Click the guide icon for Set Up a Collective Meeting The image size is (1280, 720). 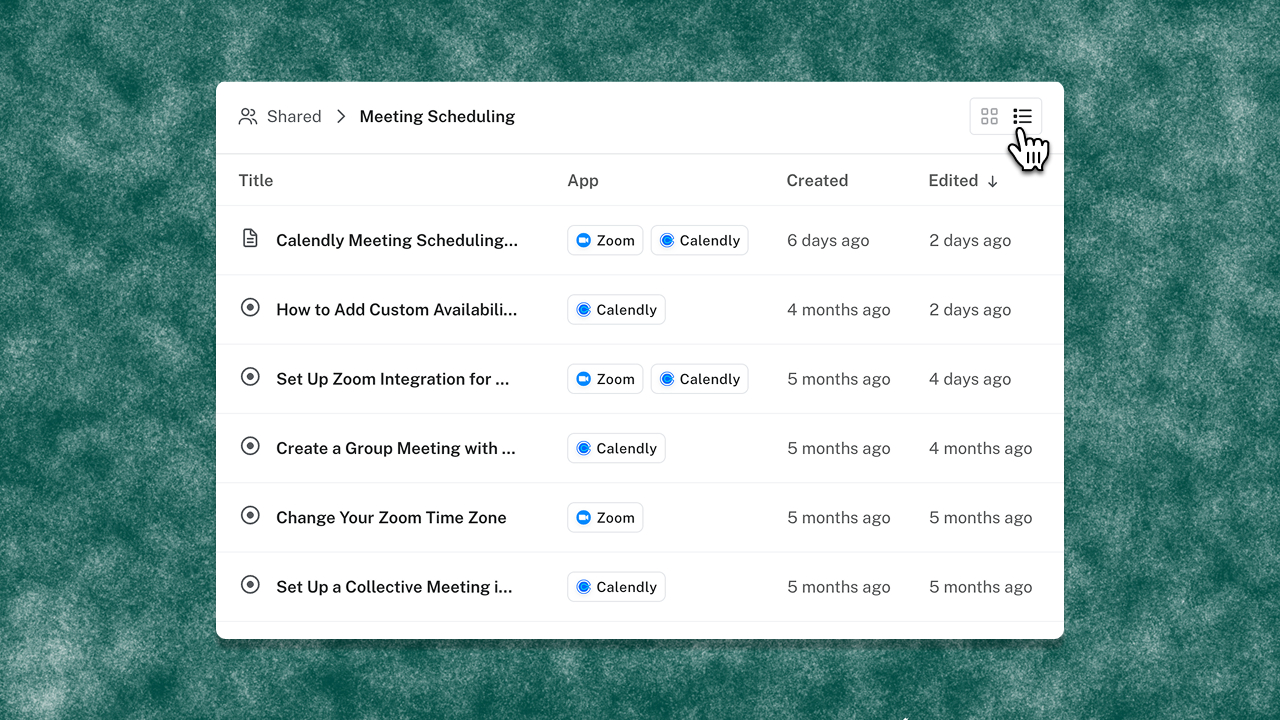tap(250, 585)
